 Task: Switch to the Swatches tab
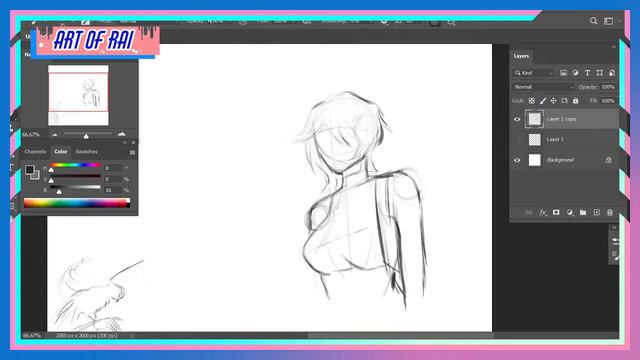click(87, 151)
